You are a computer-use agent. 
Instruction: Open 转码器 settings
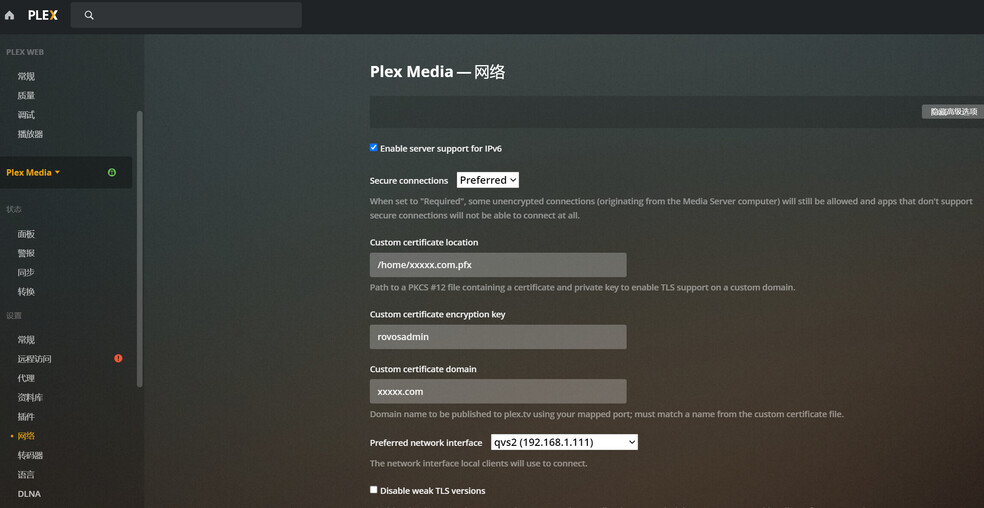click(x=30, y=455)
